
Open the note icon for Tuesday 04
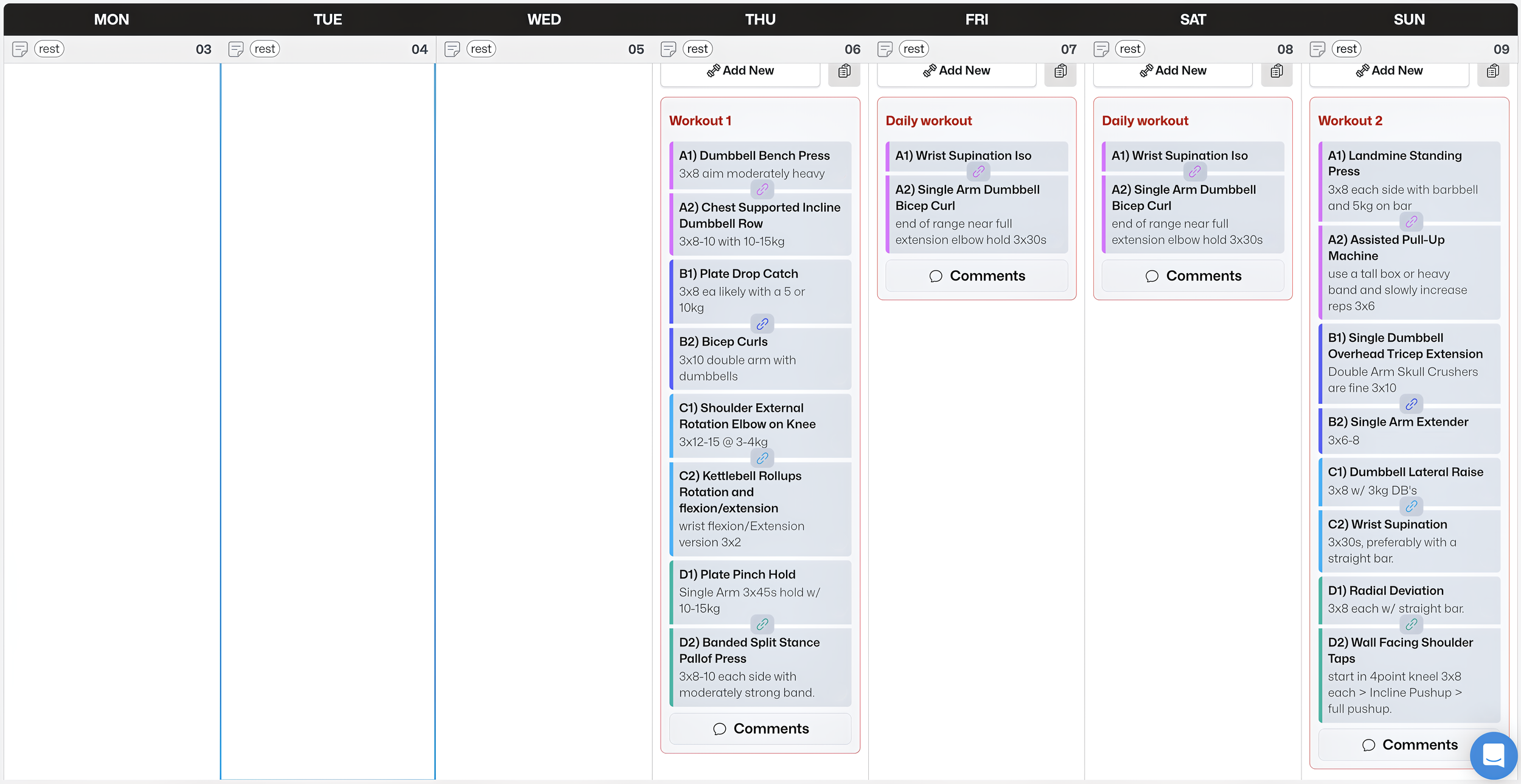[236, 49]
